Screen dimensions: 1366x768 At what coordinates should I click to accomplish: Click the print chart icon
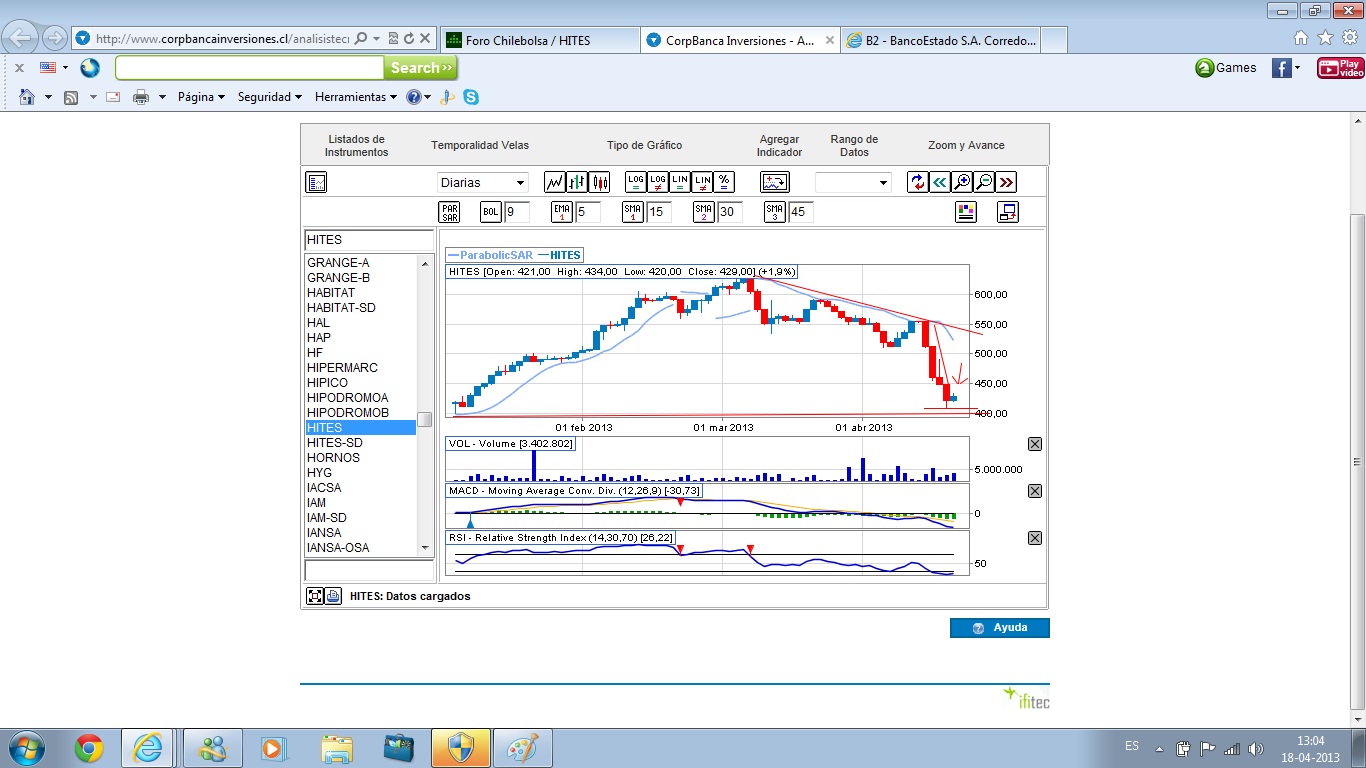(333, 596)
